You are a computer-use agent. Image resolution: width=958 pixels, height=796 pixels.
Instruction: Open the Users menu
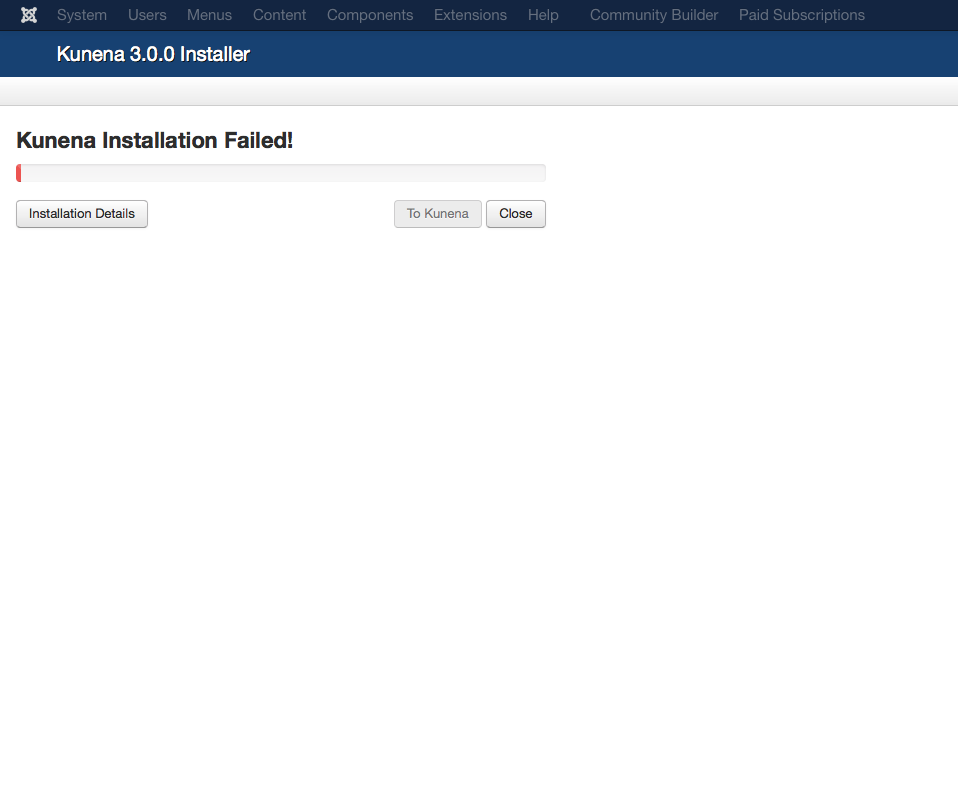147,15
